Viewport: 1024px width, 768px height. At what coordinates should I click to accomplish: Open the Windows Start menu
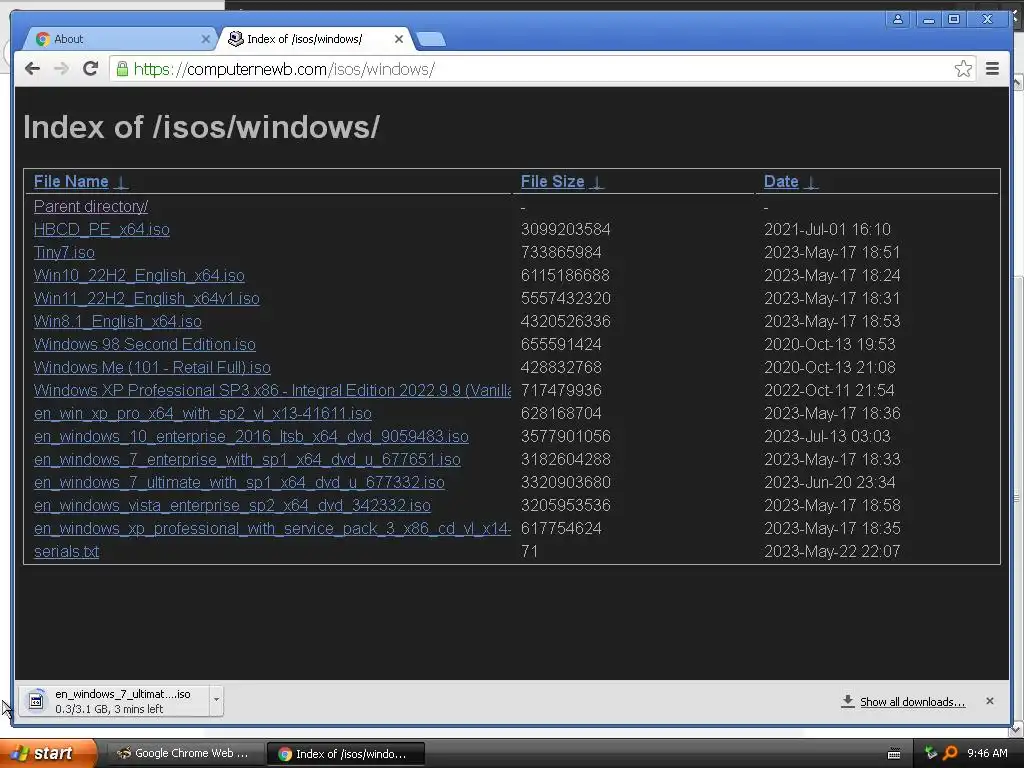pyautogui.click(x=49, y=754)
